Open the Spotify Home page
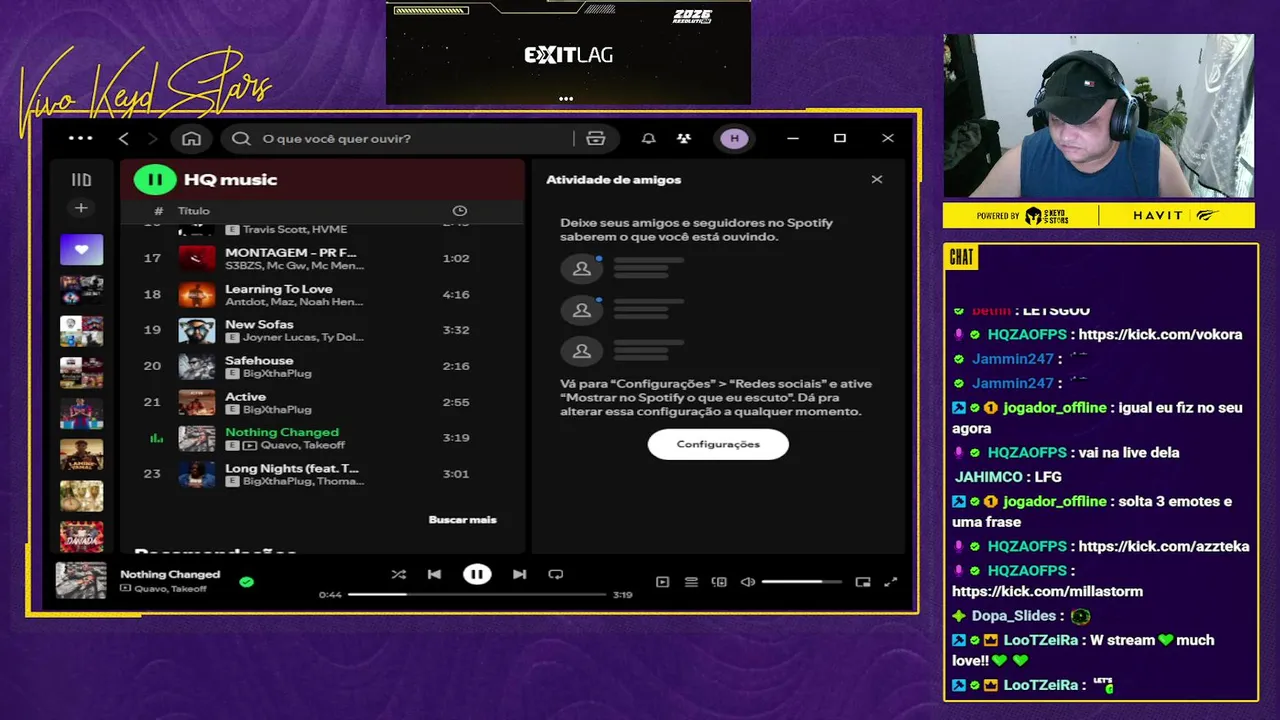This screenshot has height=720, width=1280. coord(192,139)
